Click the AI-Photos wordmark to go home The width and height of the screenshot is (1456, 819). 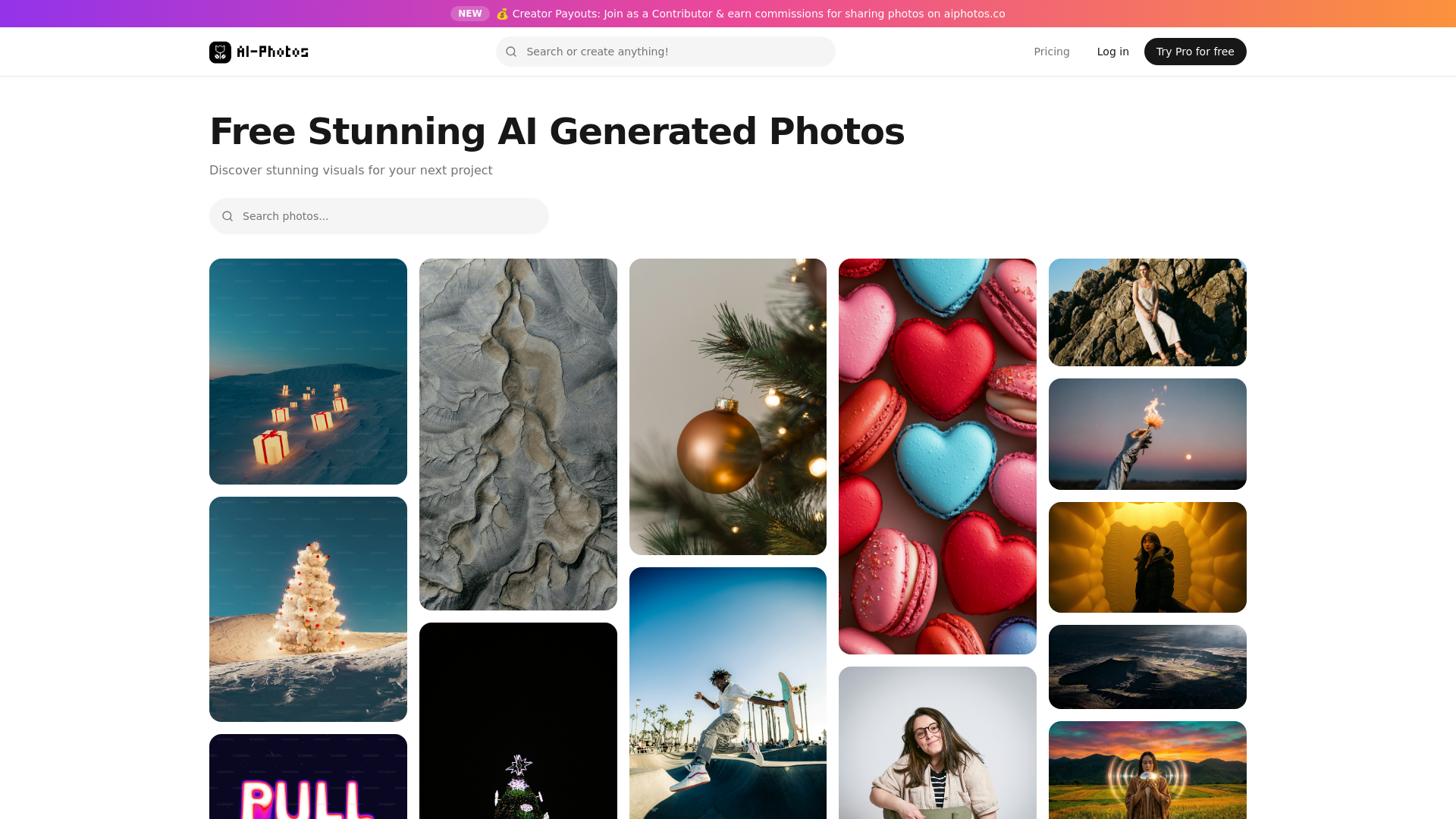[x=271, y=52]
